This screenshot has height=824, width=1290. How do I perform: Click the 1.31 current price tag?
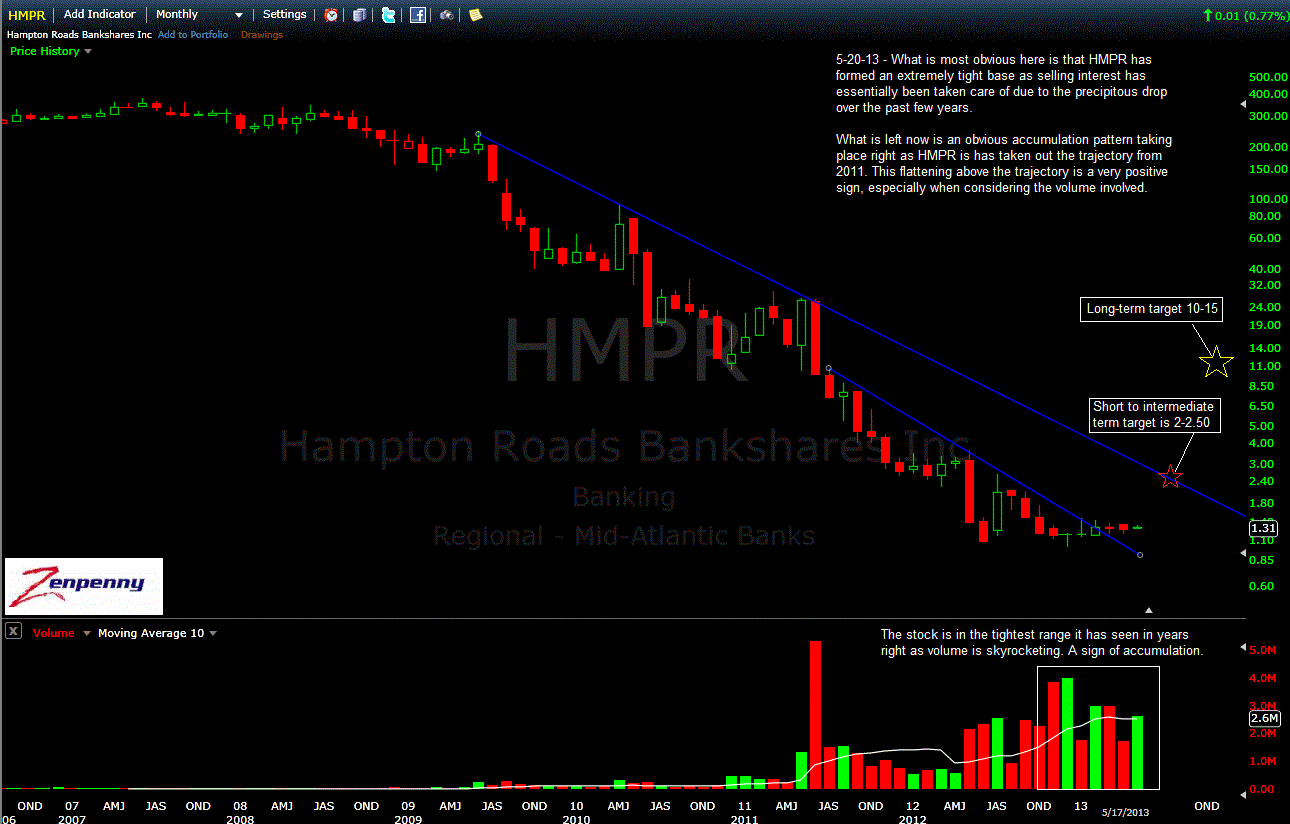click(x=1263, y=528)
